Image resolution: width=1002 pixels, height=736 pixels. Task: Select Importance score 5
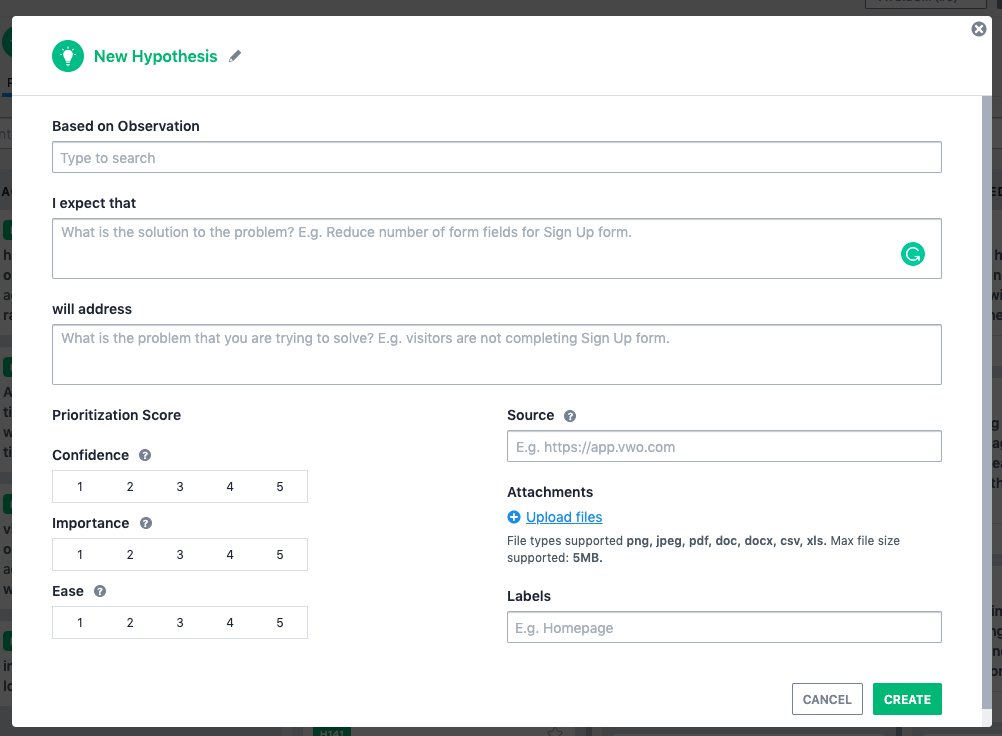[279, 554]
